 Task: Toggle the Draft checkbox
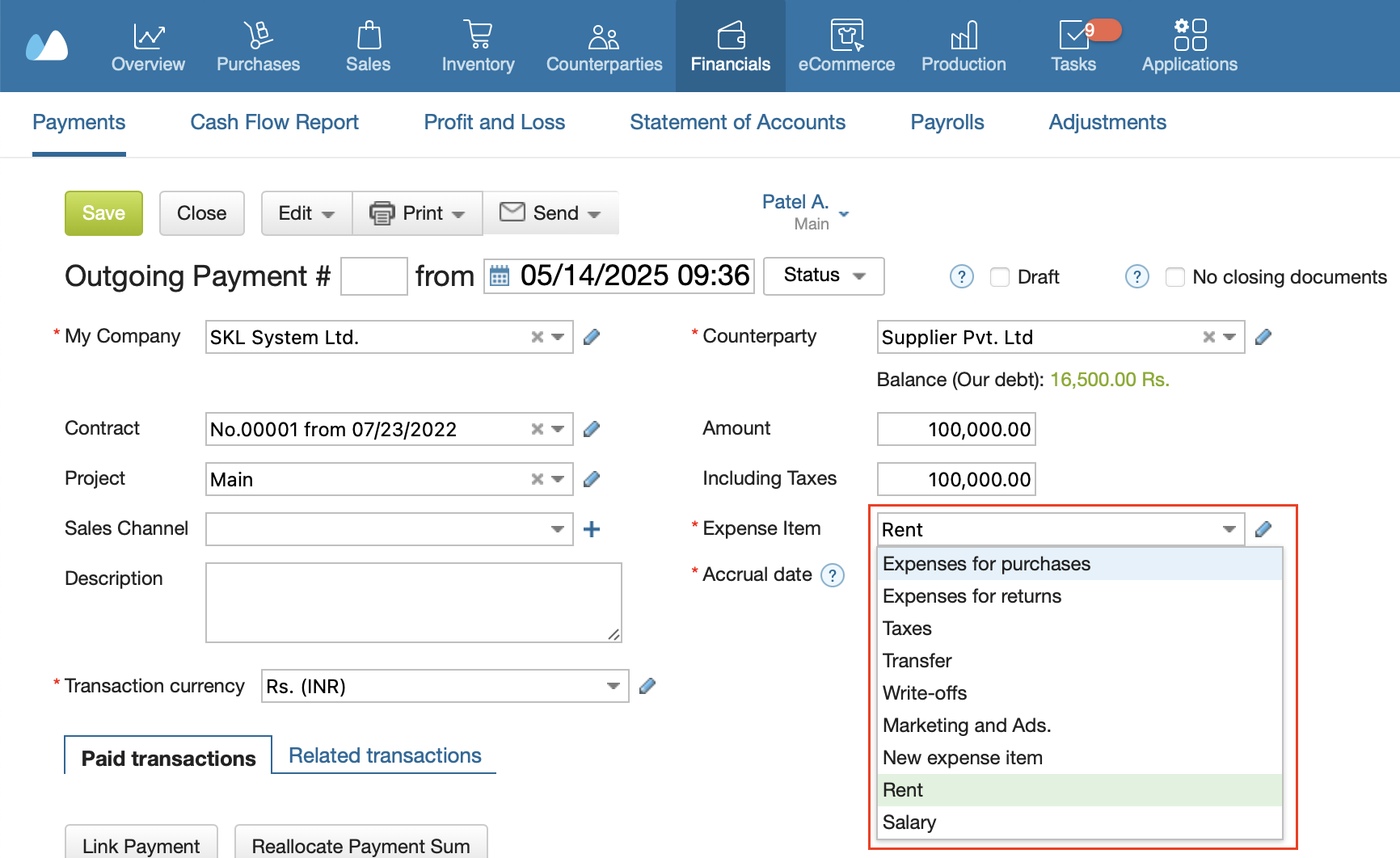[1000, 277]
